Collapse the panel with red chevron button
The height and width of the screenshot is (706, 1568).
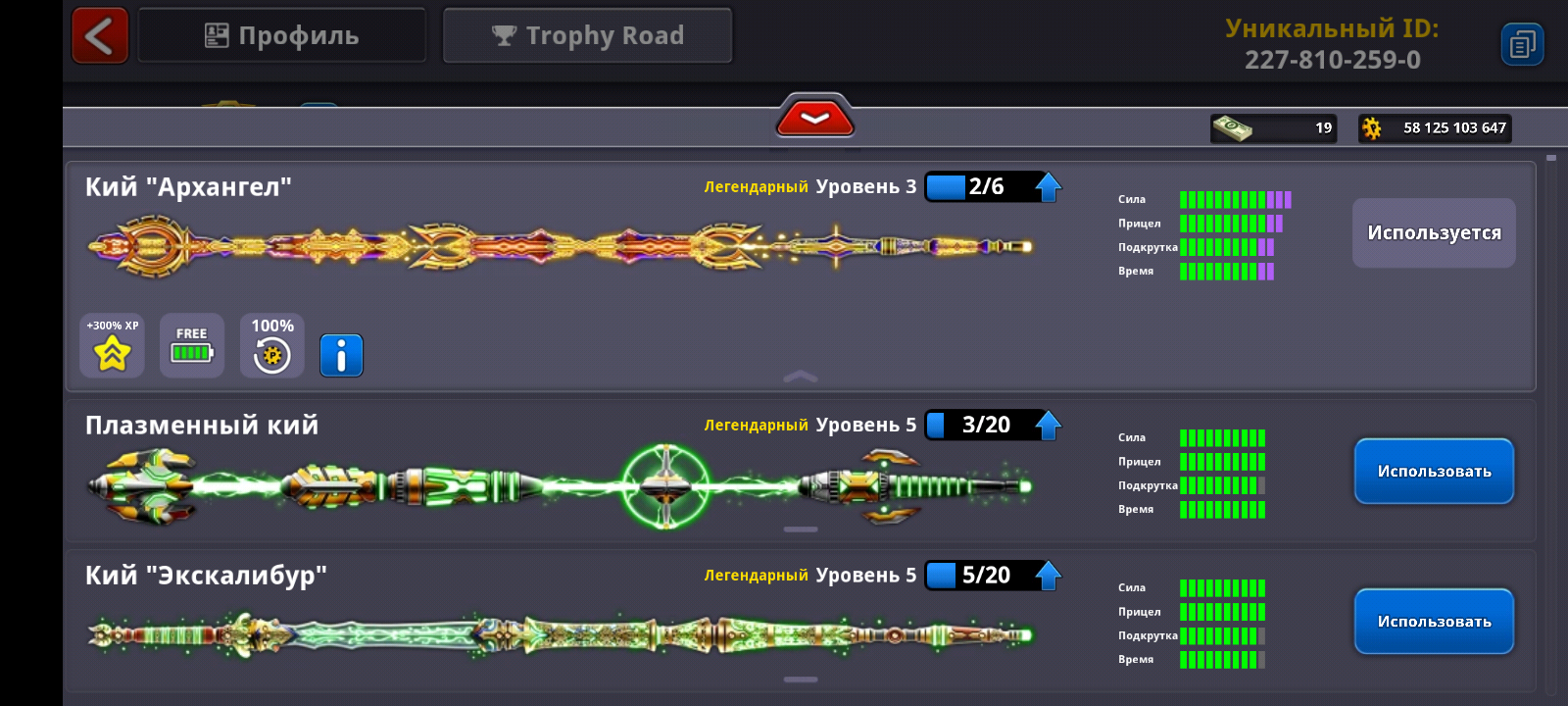pyautogui.click(x=815, y=118)
